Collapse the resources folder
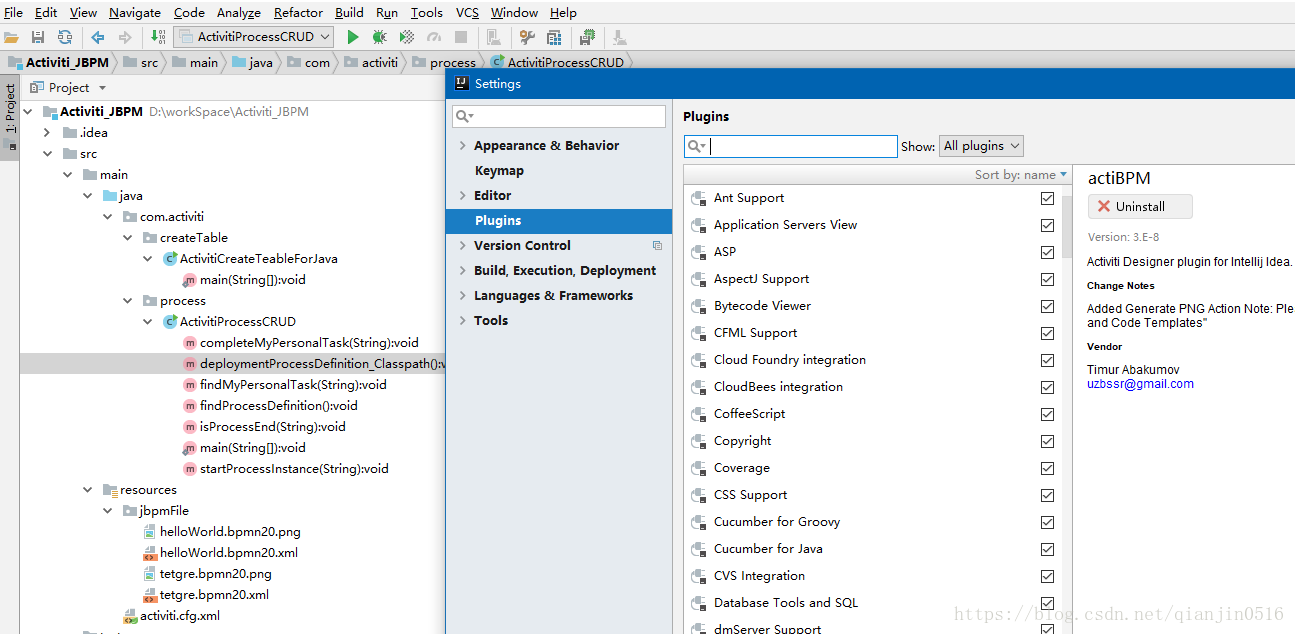Viewport: 1295px width, 634px height. (x=88, y=490)
